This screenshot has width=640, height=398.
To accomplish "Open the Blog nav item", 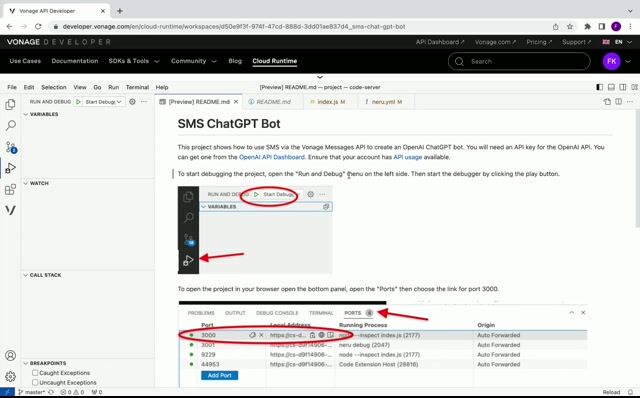I will pyautogui.click(x=235, y=61).
